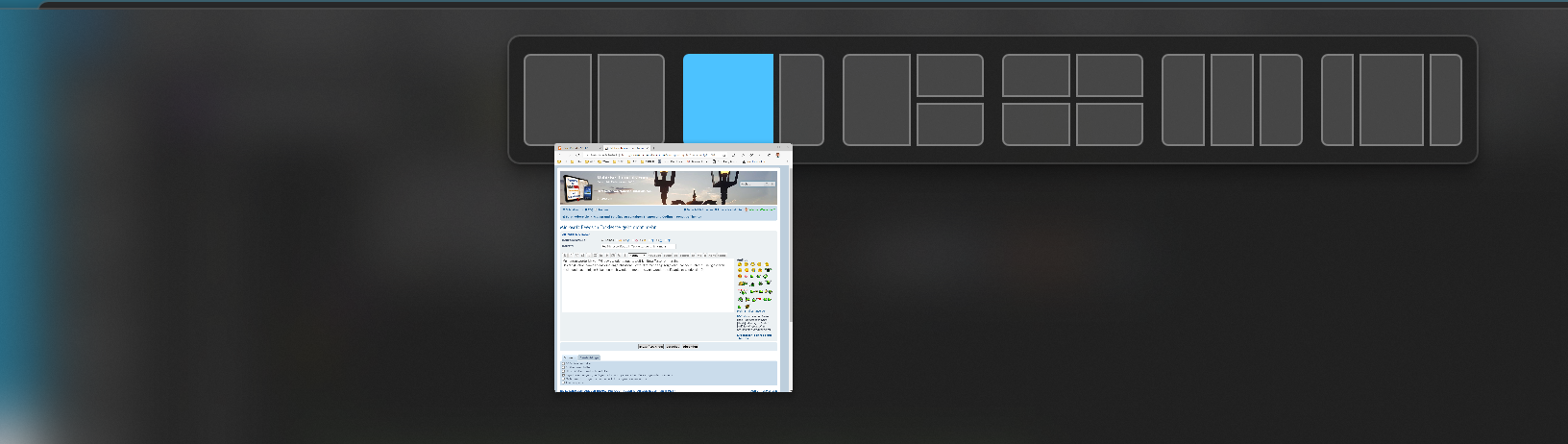The height and width of the screenshot is (444, 1568).
Task: Select the bottom-right quadrant of four-zone grid
Action: coord(1110,124)
